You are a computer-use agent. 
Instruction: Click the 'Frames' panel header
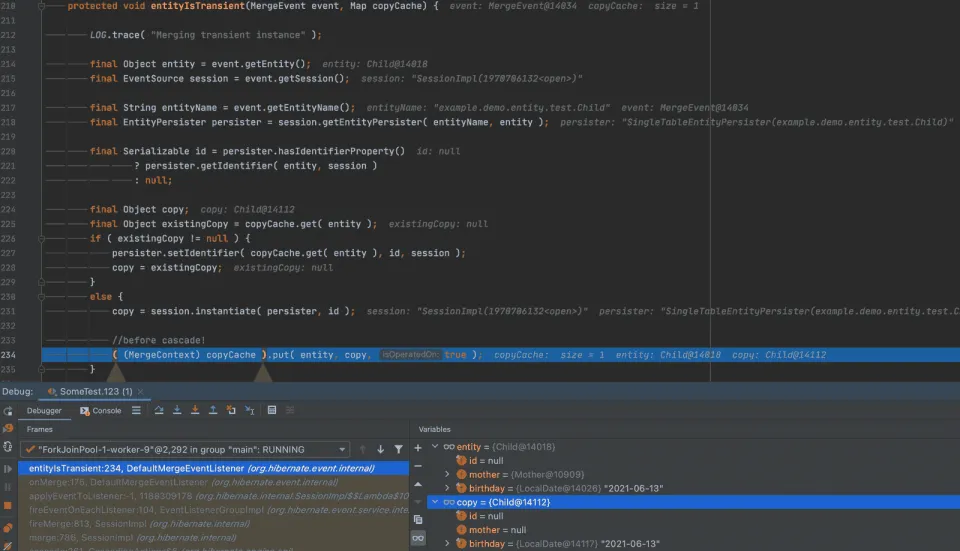pos(39,429)
